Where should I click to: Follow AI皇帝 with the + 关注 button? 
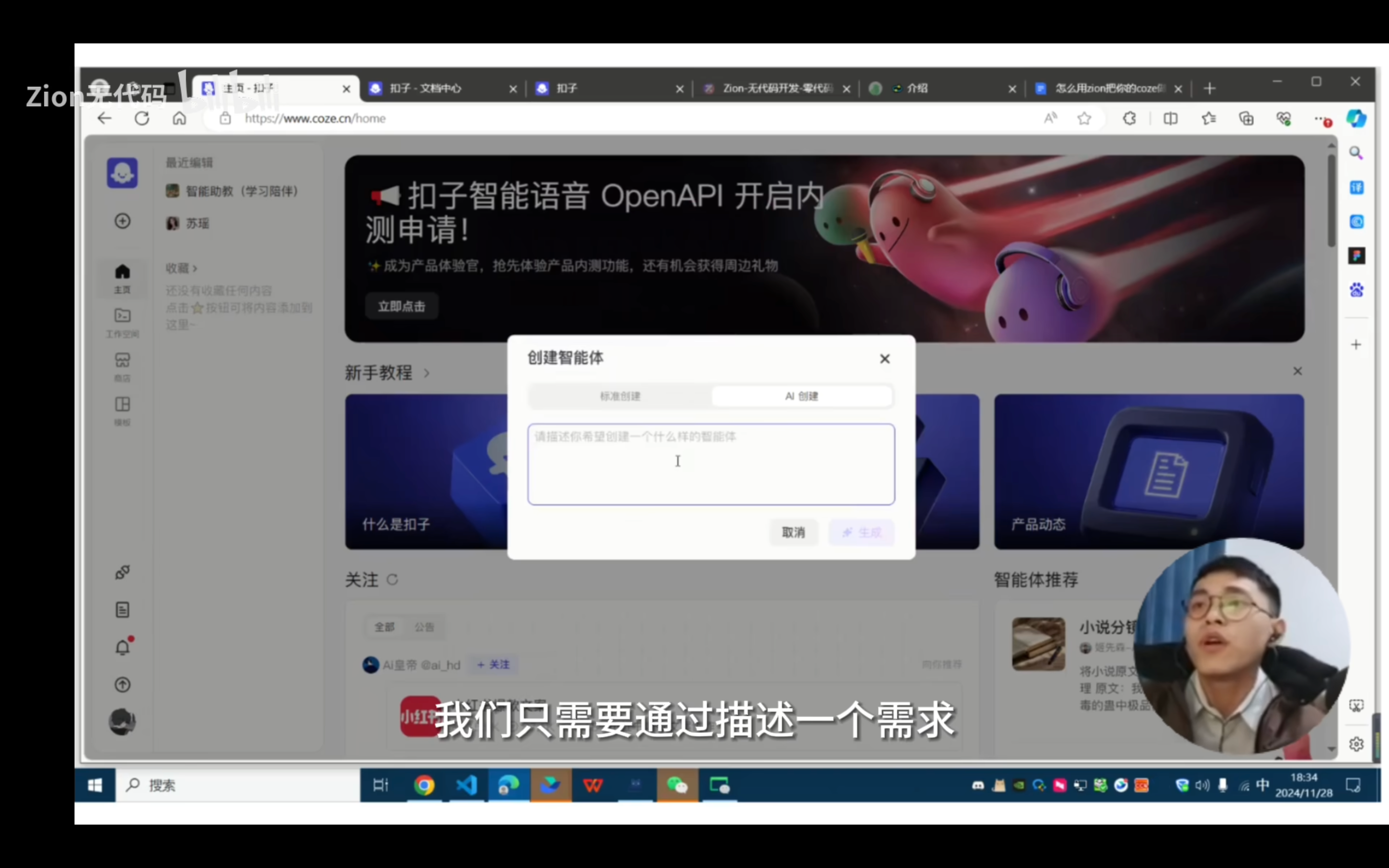[493, 664]
